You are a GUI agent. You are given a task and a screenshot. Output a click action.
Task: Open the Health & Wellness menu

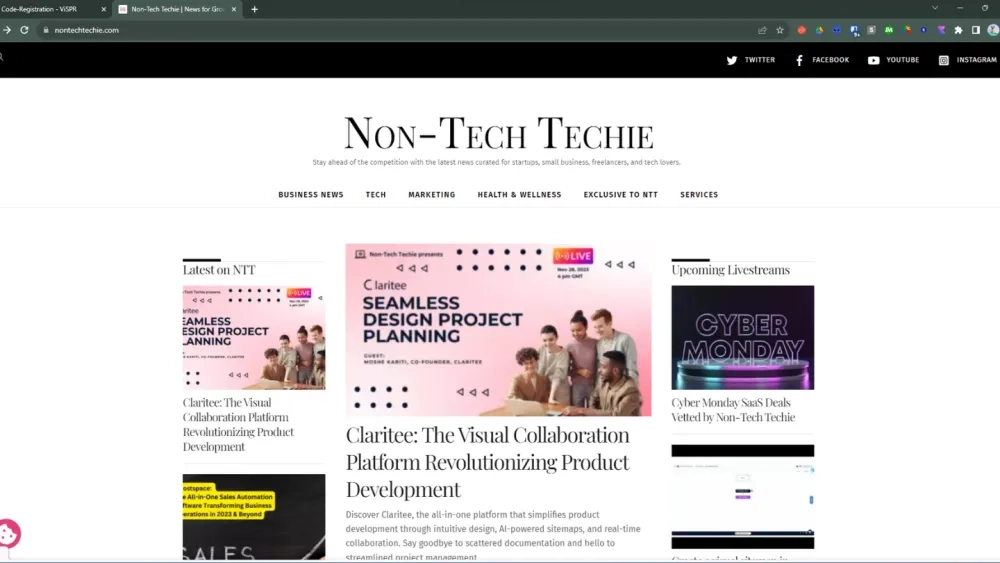coord(519,194)
